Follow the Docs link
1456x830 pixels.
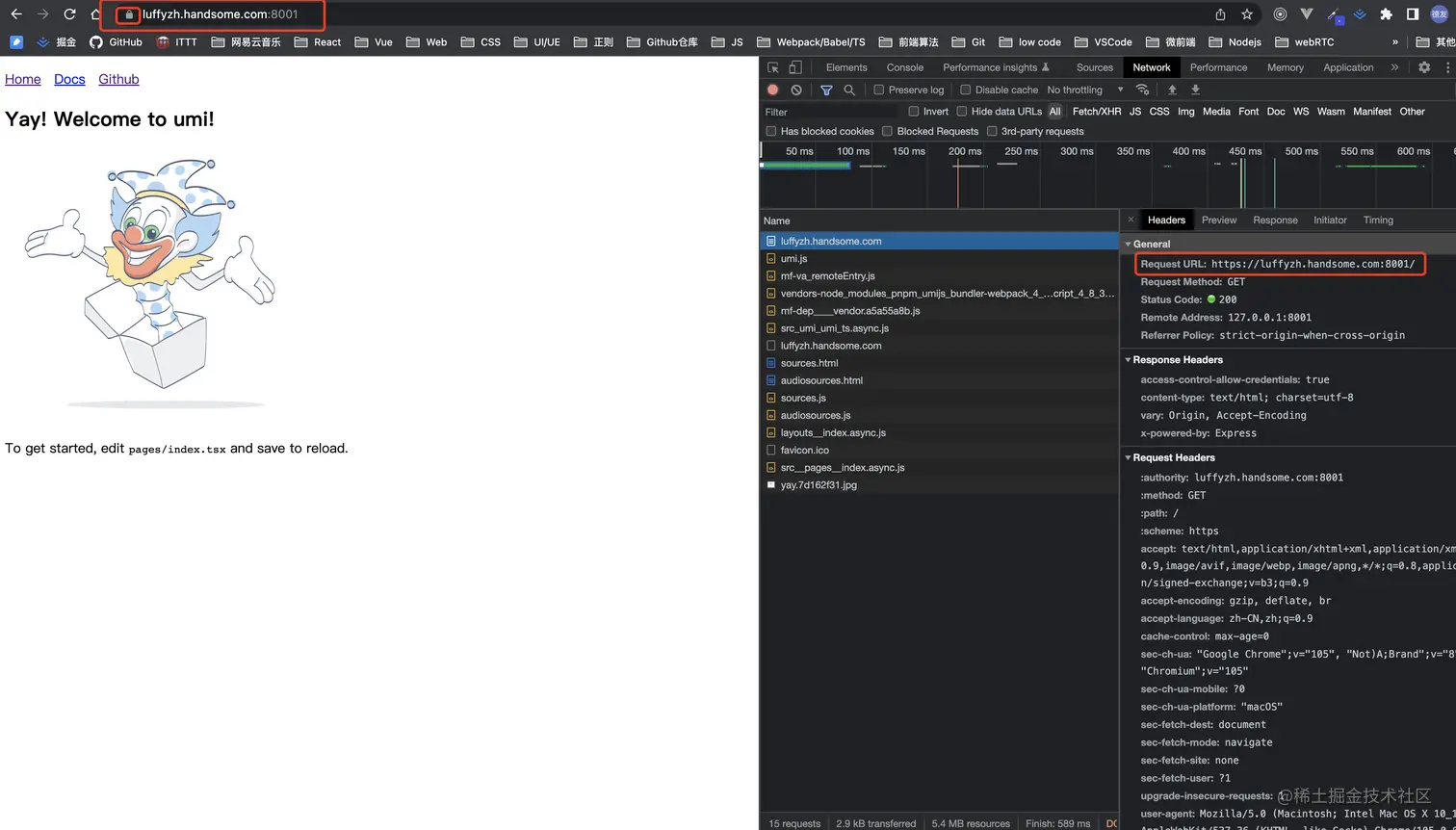pyautogui.click(x=69, y=79)
